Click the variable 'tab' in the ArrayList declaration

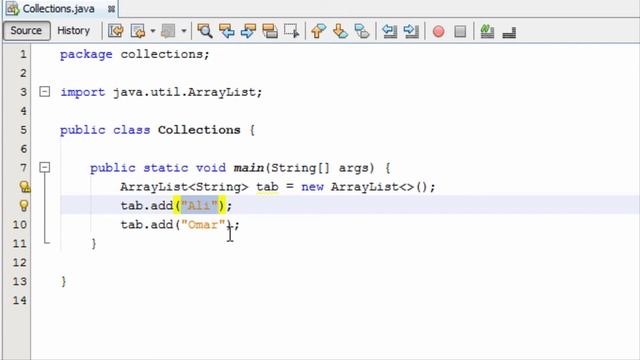coord(267,187)
